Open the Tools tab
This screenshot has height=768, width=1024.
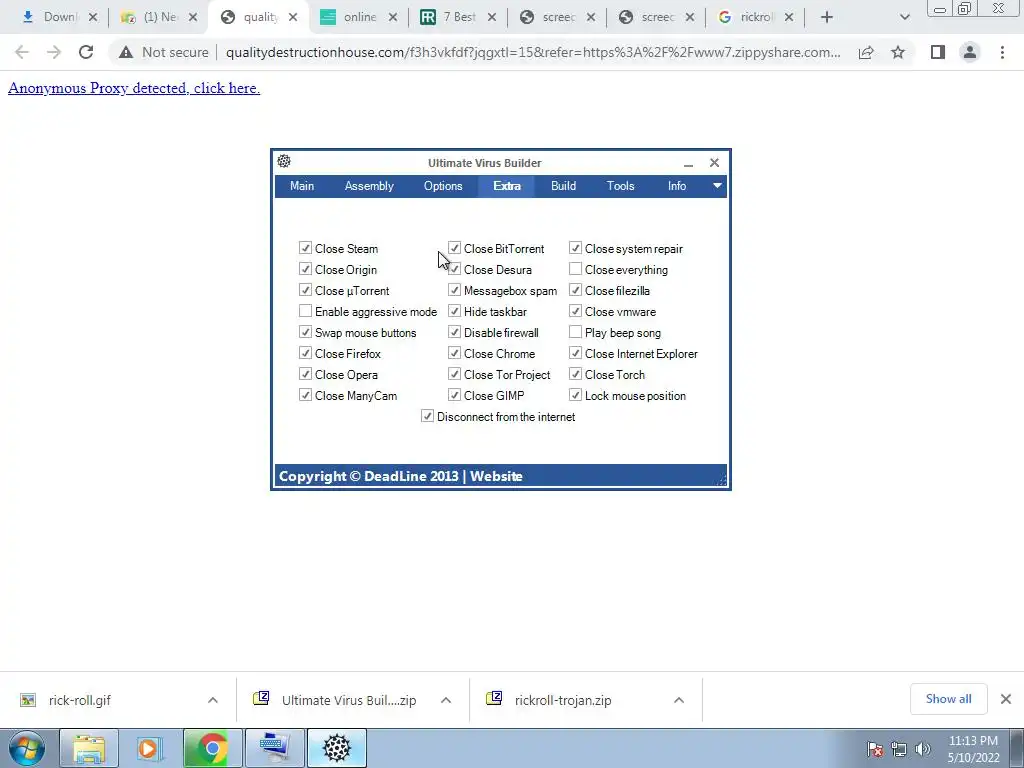620,186
